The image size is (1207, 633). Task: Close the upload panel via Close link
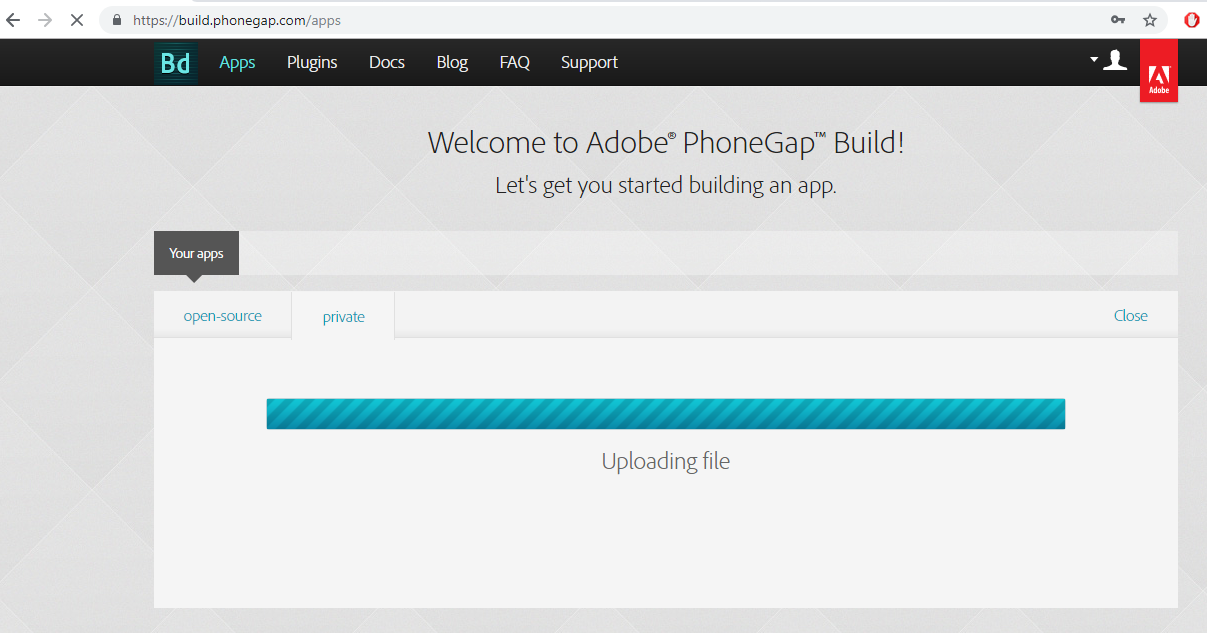coord(1131,315)
